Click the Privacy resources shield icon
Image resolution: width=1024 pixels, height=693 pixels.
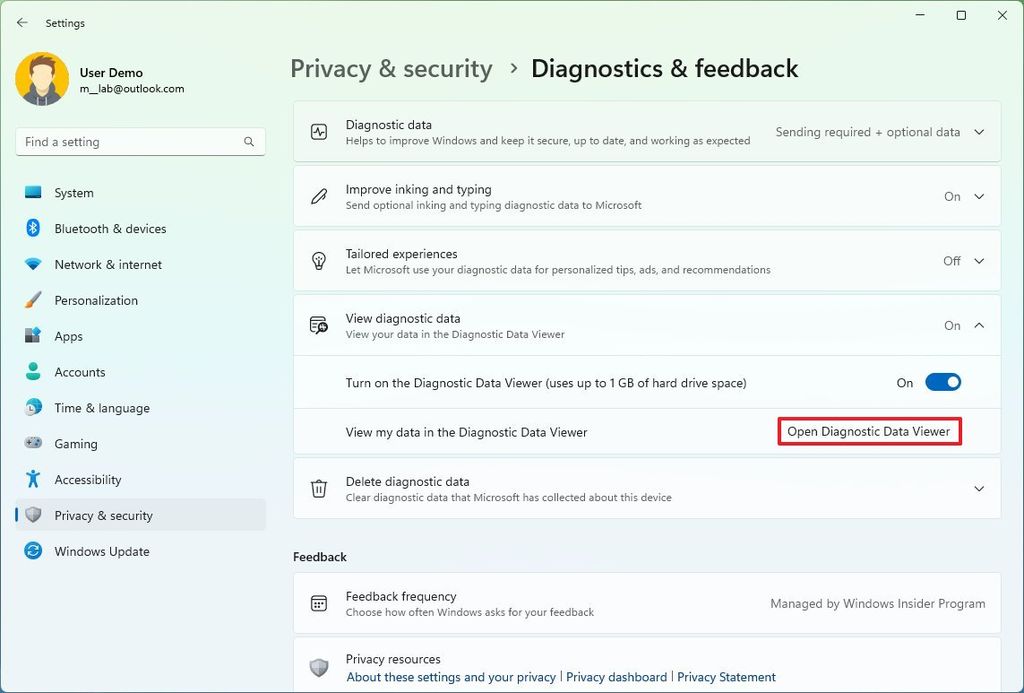[x=319, y=667]
